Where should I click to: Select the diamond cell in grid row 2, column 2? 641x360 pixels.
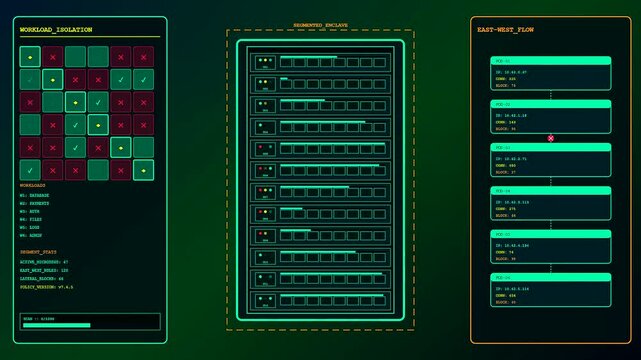click(x=53, y=80)
